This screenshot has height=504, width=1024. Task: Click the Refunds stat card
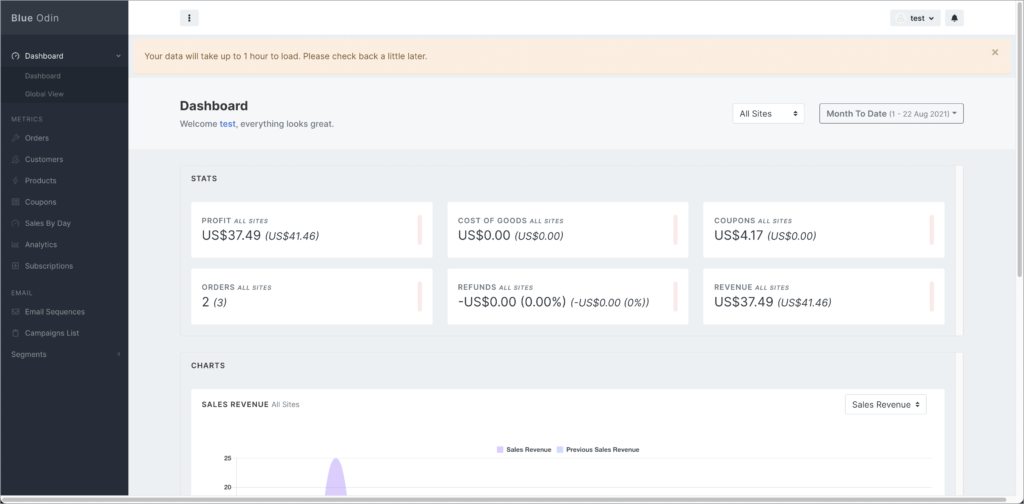click(568, 296)
